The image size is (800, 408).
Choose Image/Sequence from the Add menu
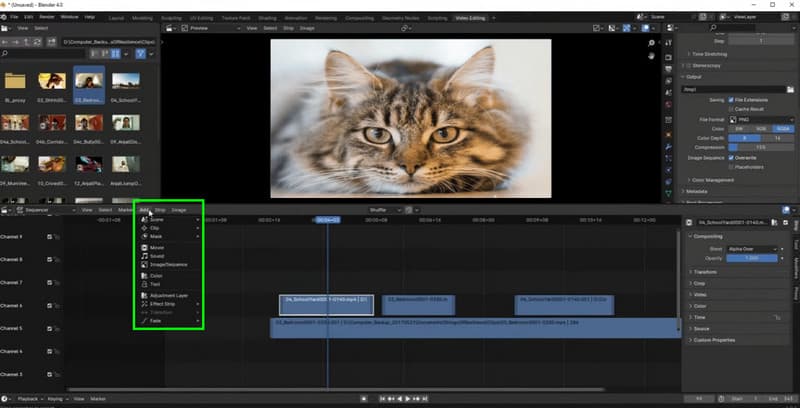tap(169, 265)
